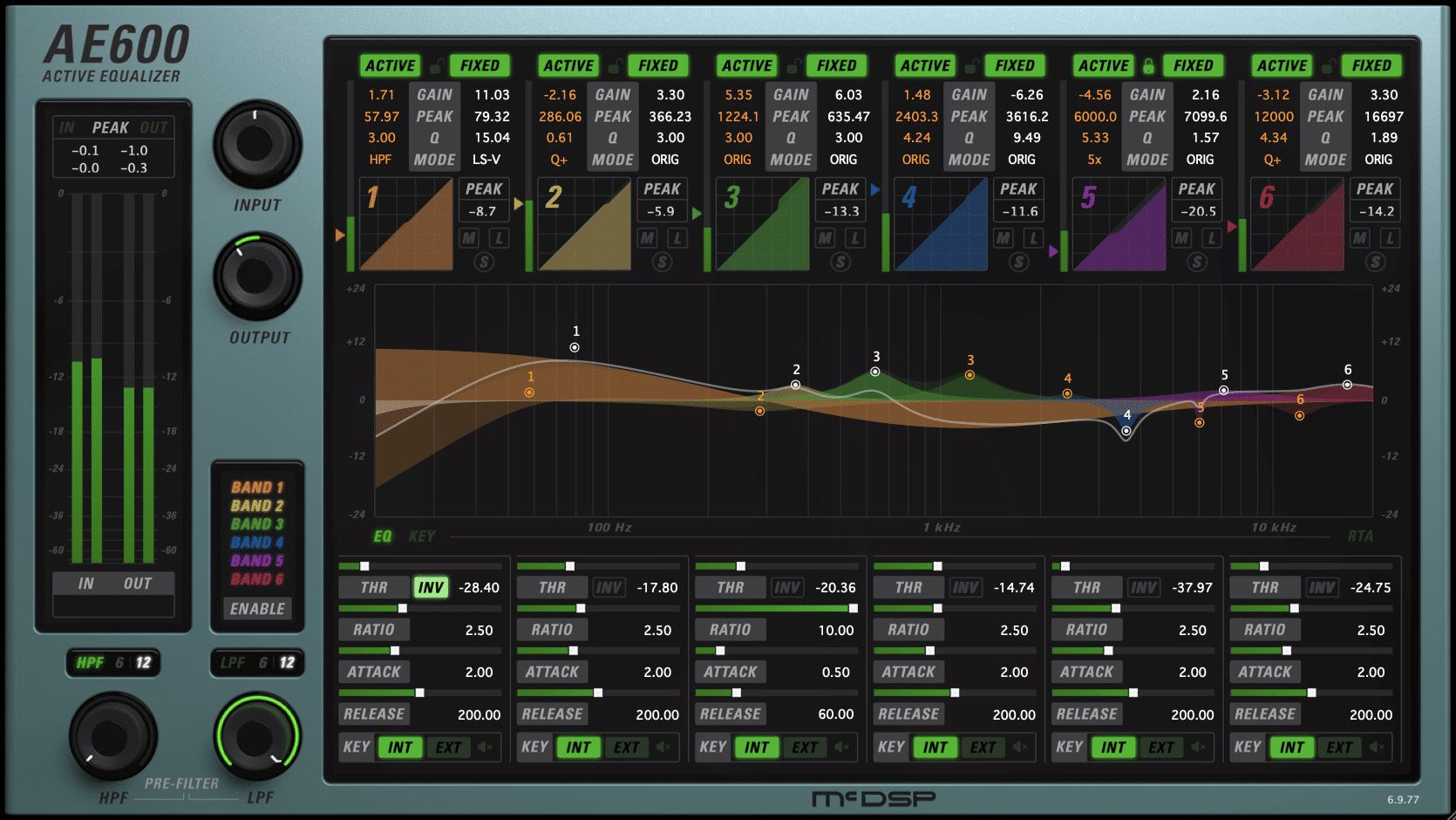1456x820 pixels.
Task: Click band 2's L button
Action: pyautogui.click(x=677, y=238)
